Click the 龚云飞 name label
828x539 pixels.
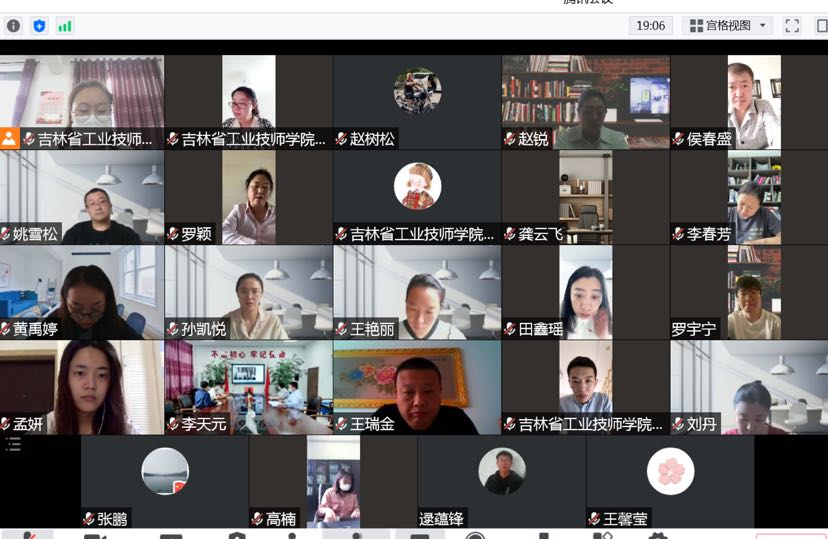540,234
